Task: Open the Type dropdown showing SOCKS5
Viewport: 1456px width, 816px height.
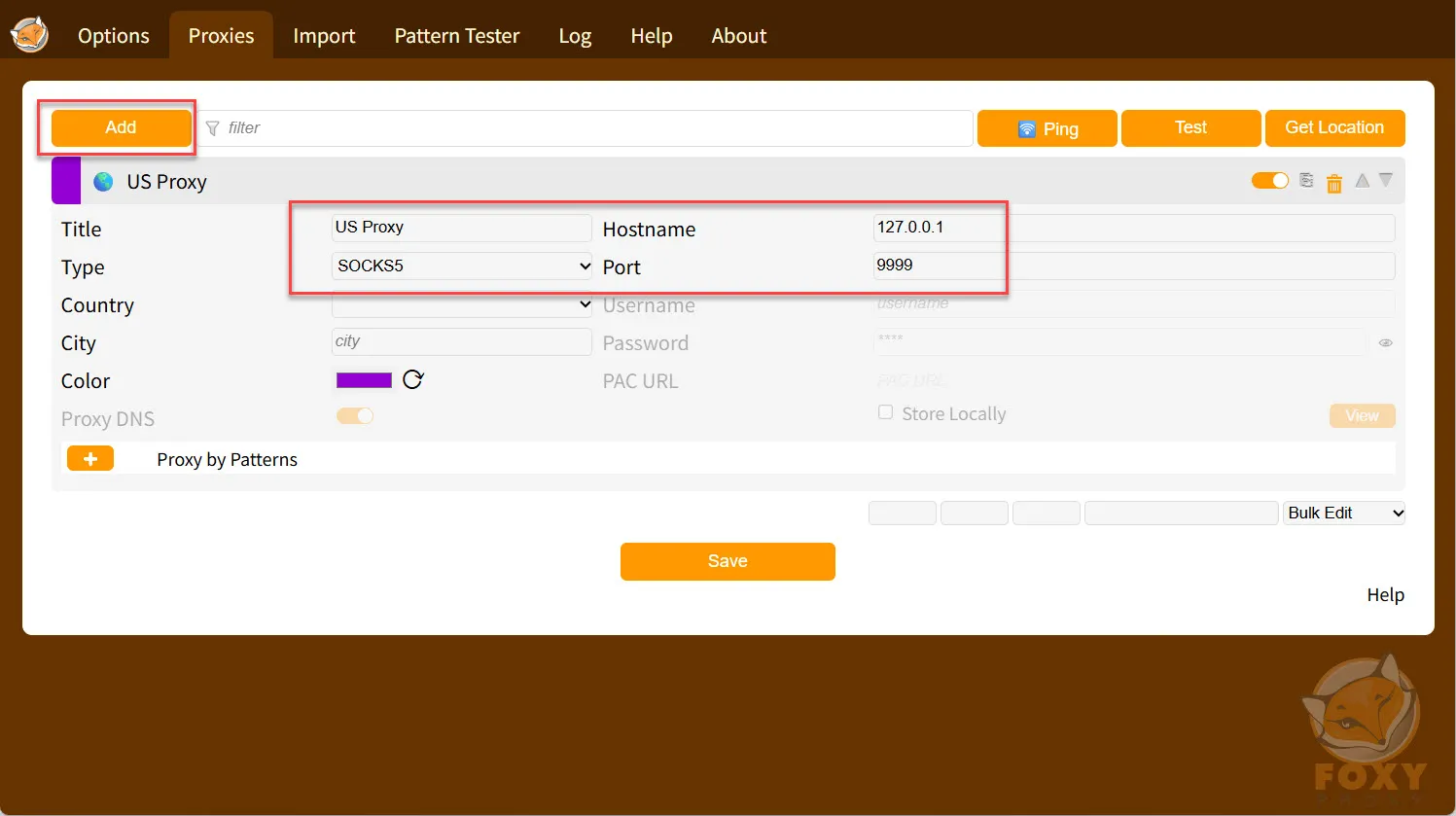Action: (x=462, y=266)
